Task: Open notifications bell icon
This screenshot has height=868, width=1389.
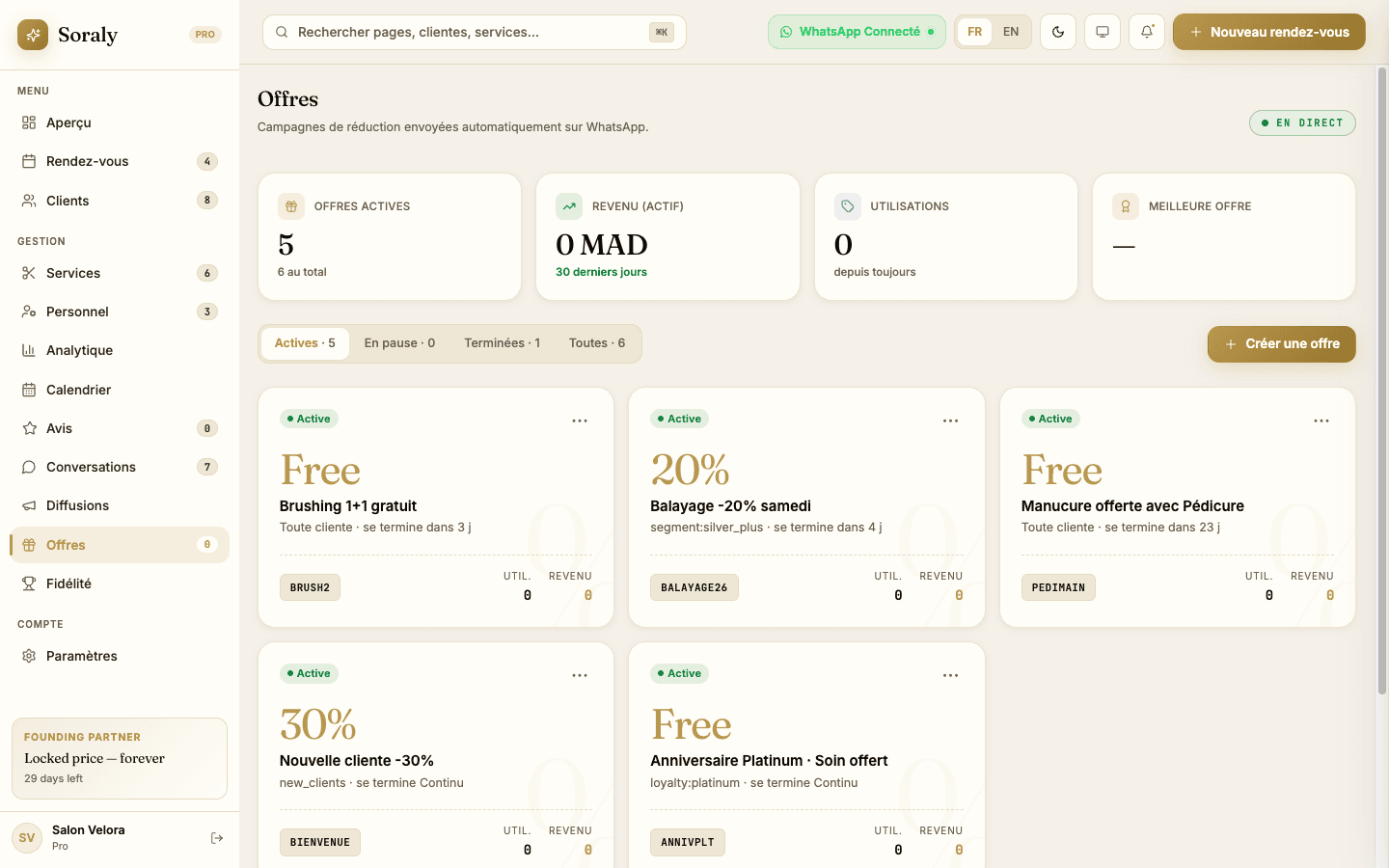Action: pyautogui.click(x=1147, y=32)
